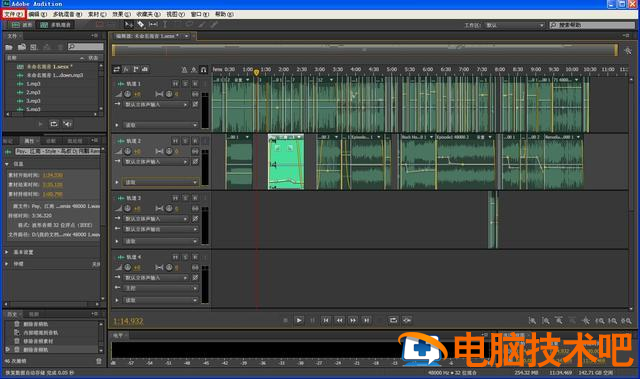The height and width of the screenshot is (379, 640).
Task: Arm track 4 for record with R
Action: coord(195,257)
